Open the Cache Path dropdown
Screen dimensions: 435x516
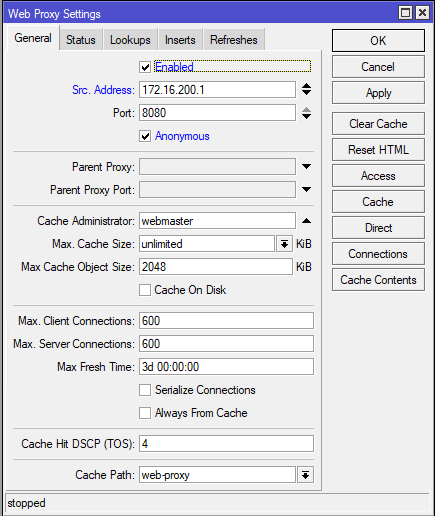tap(305, 474)
